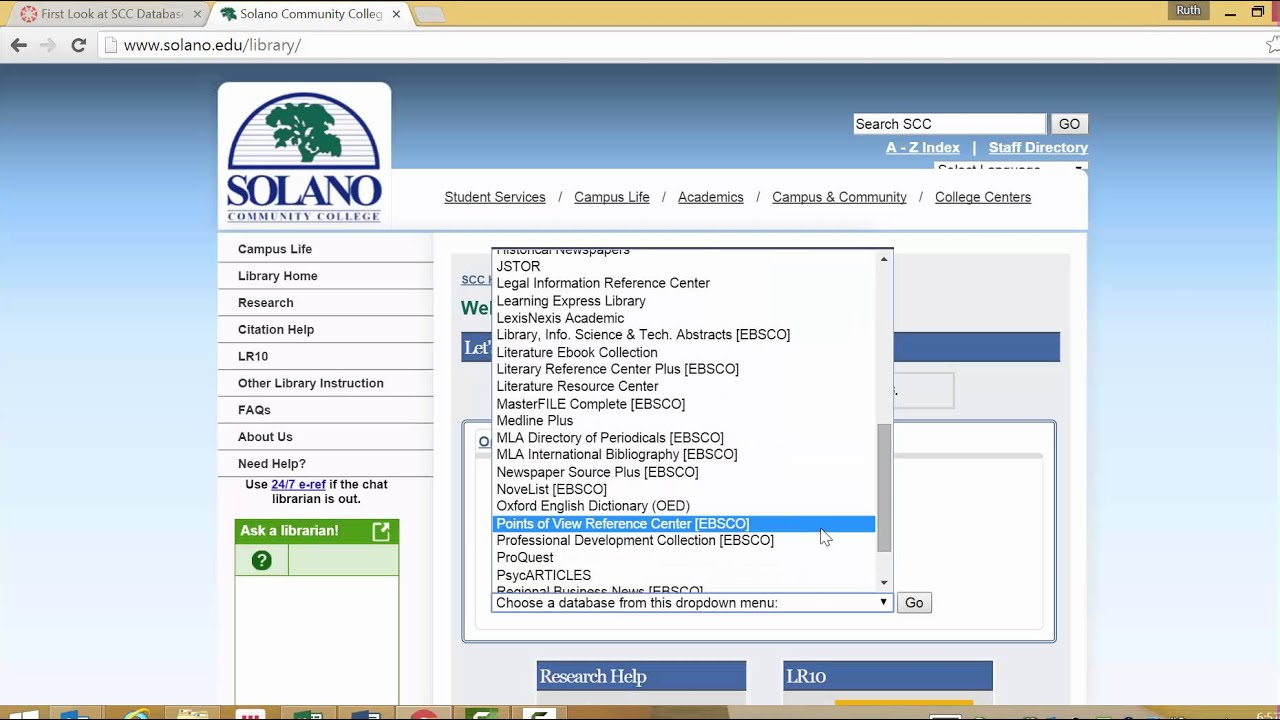
Task: Click the browser back arrow
Action: 19,45
